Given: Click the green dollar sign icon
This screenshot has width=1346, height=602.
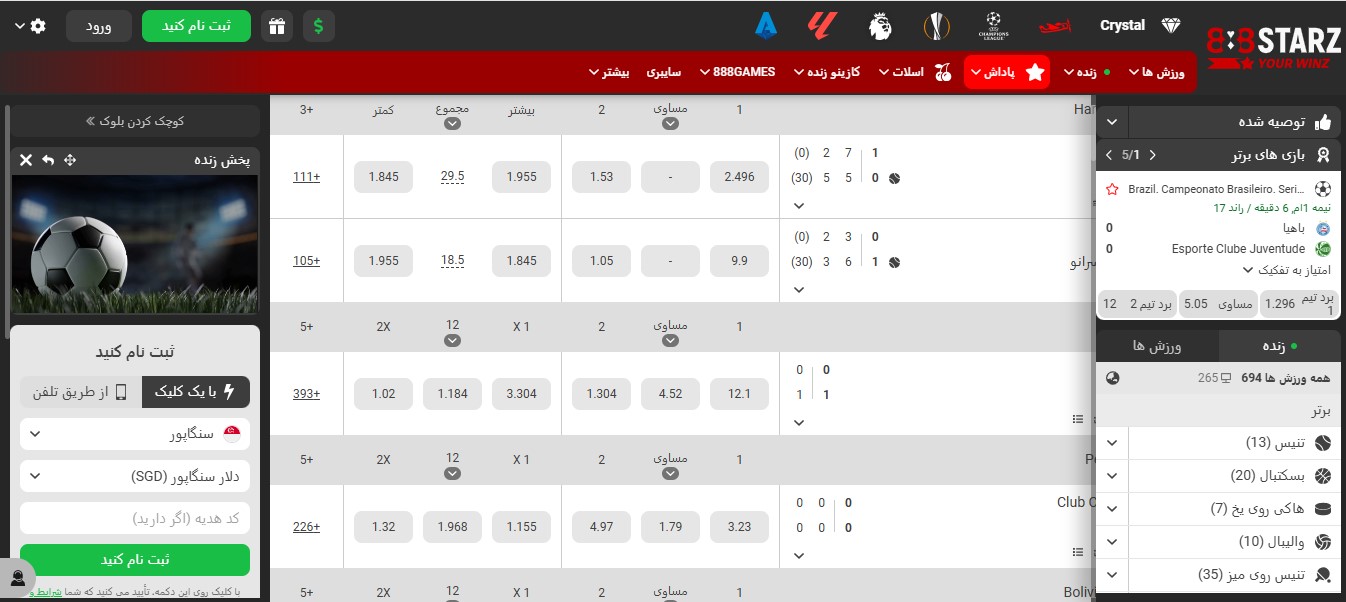Looking at the screenshot, I should (x=318, y=26).
